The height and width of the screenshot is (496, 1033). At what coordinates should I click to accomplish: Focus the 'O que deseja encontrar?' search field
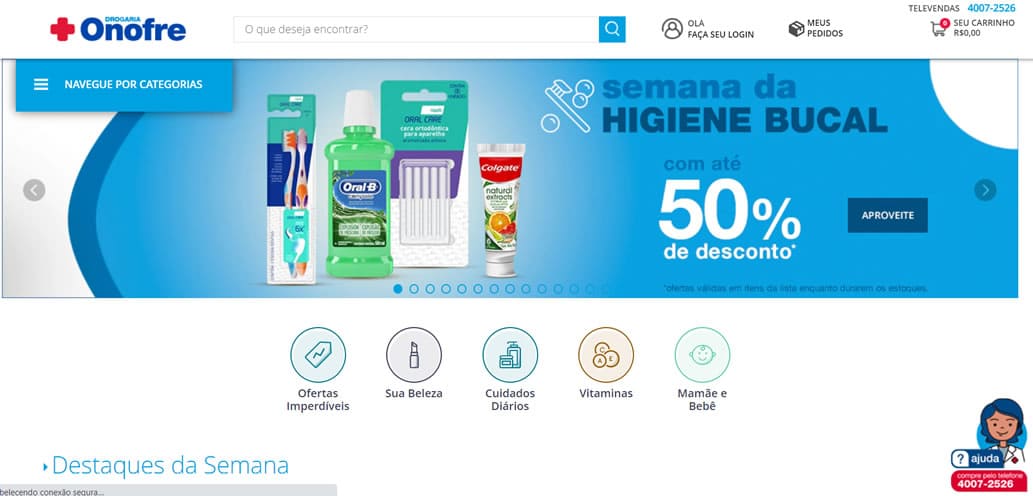[416, 29]
